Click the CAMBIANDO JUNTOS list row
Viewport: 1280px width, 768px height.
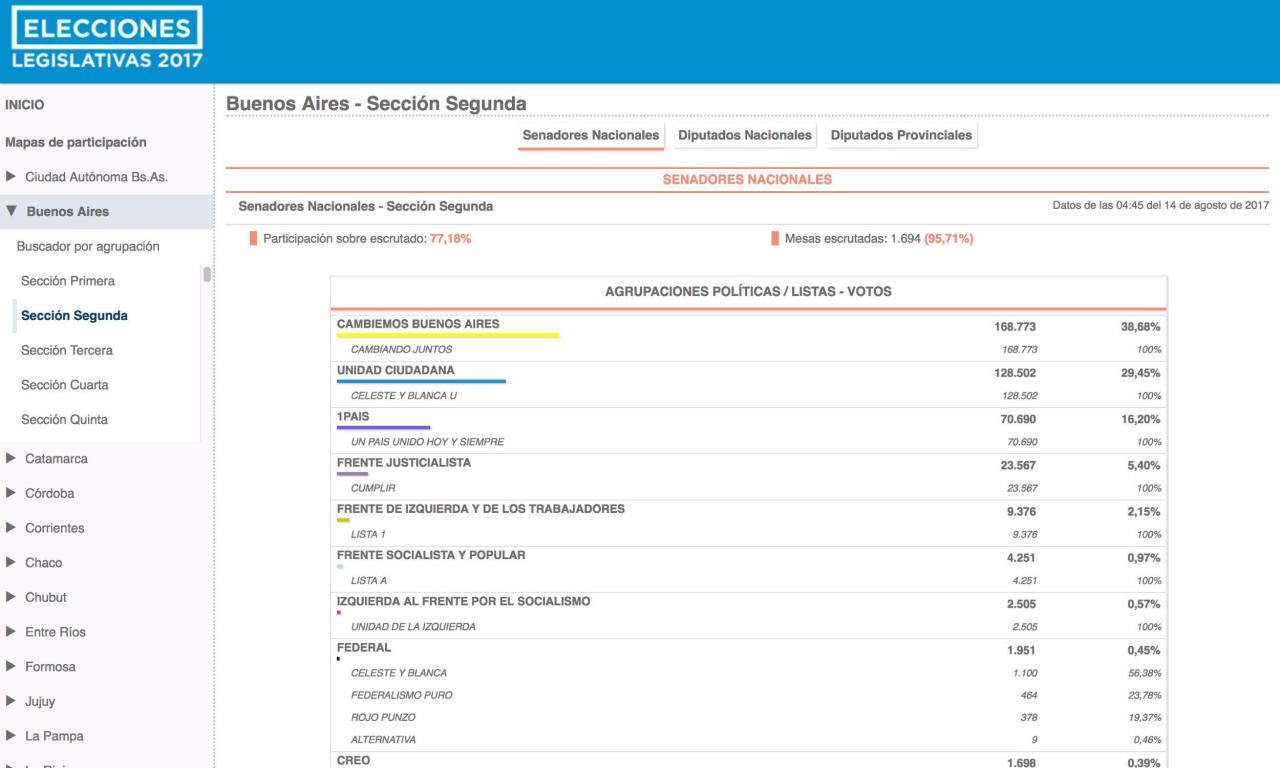[x=750, y=349]
